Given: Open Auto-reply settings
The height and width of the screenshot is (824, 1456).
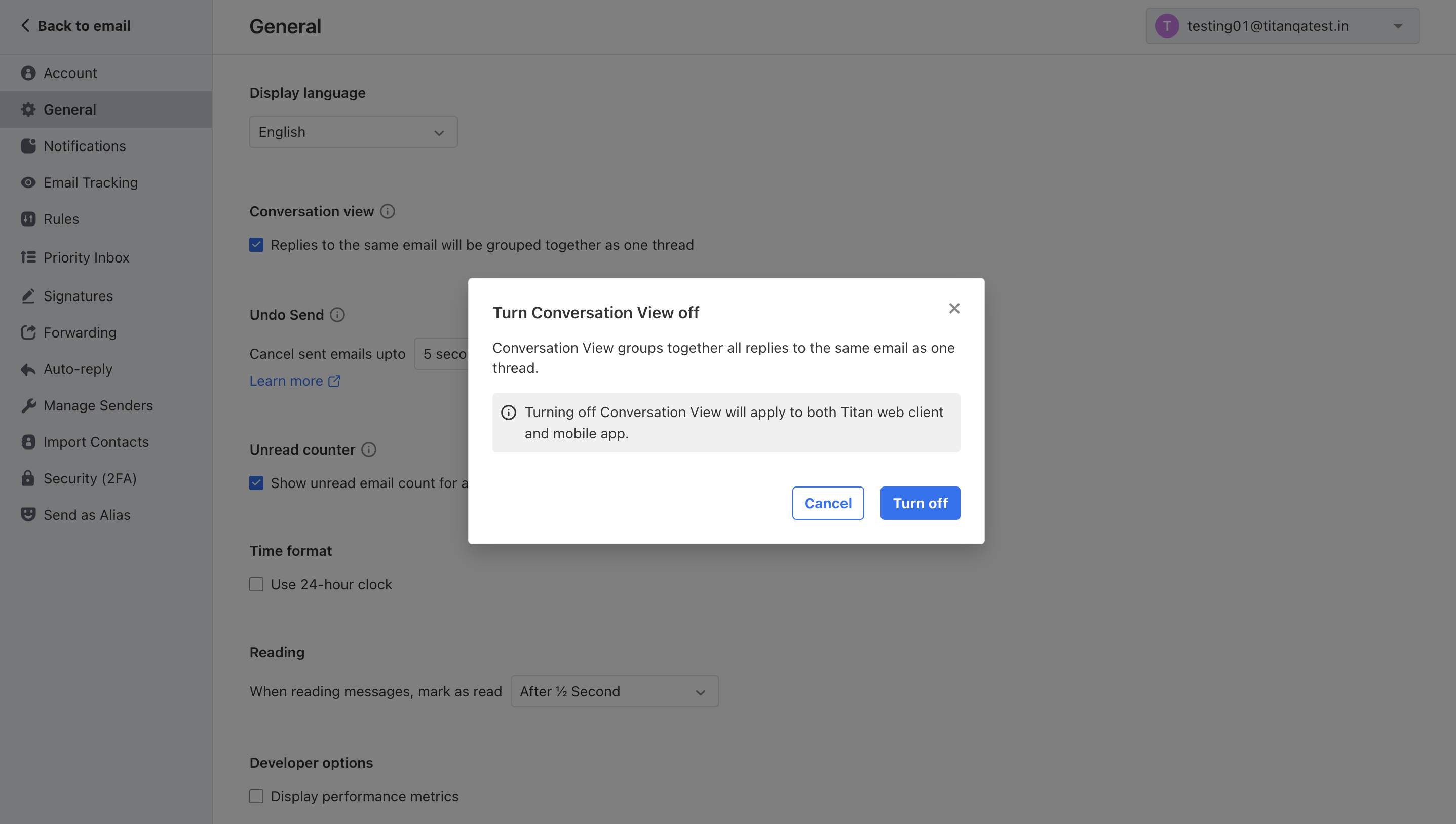Looking at the screenshot, I should click(x=106, y=369).
